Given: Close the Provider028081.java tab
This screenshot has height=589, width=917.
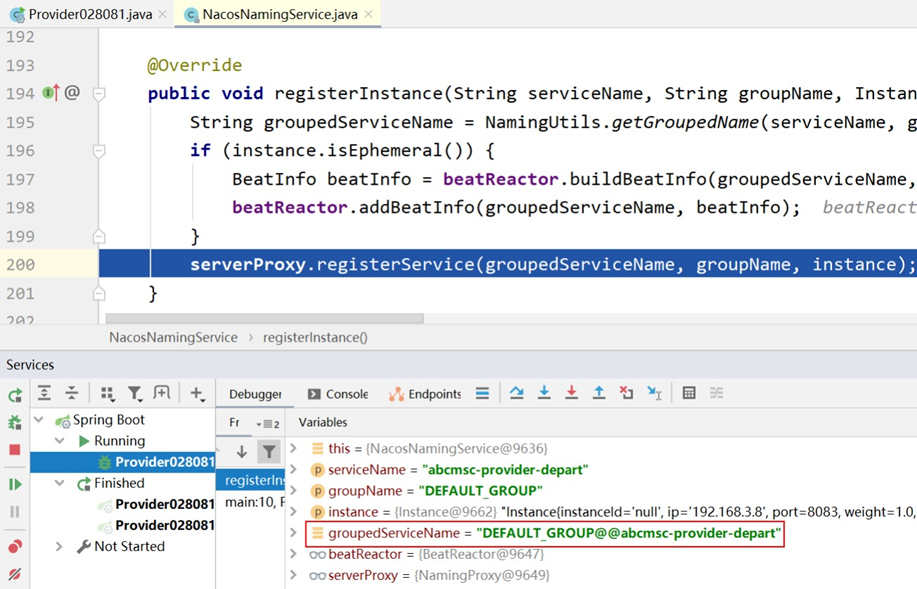Looking at the screenshot, I should pyautogui.click(x=163, y=14).
